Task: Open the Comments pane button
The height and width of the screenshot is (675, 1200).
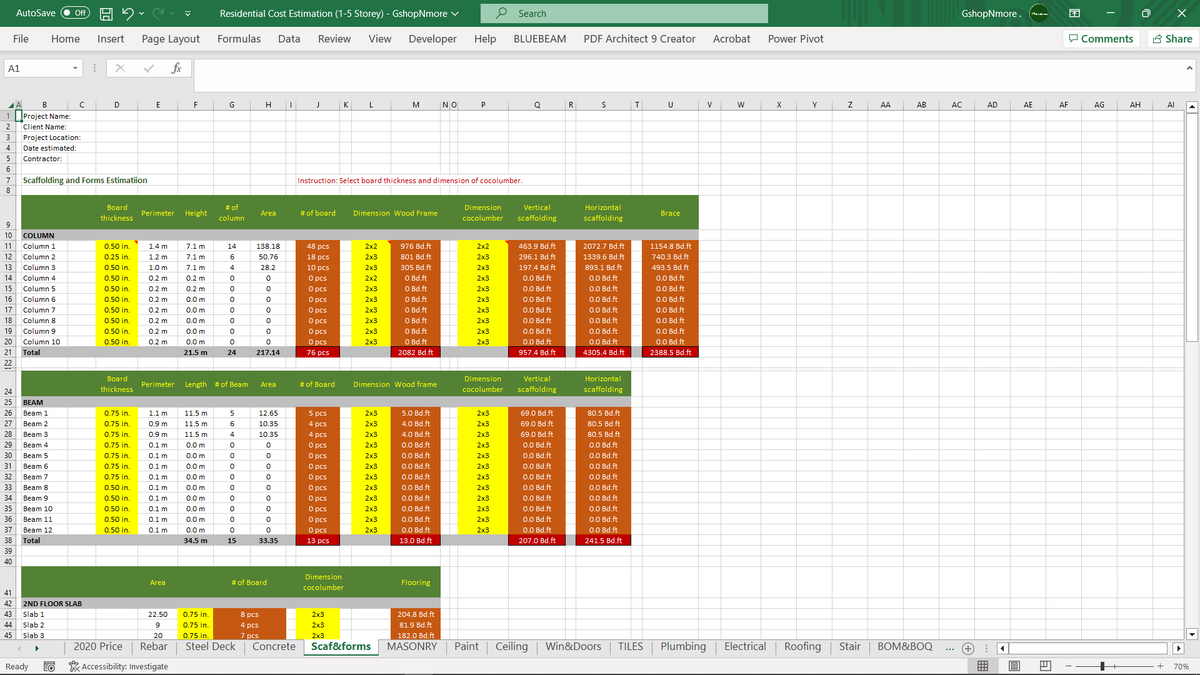Action: point(1101,39)
